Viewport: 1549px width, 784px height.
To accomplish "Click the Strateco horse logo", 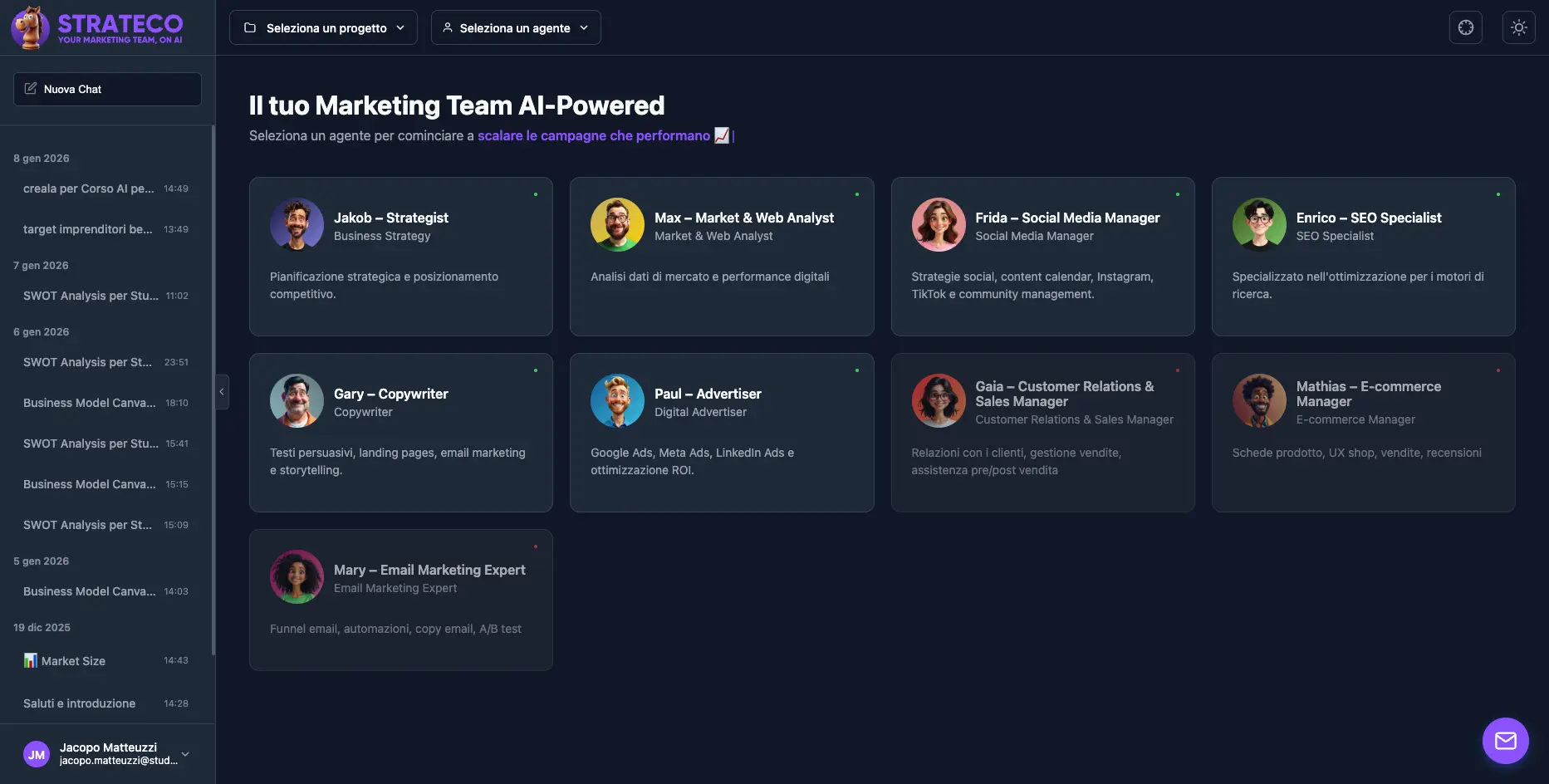I will point(30,27).
